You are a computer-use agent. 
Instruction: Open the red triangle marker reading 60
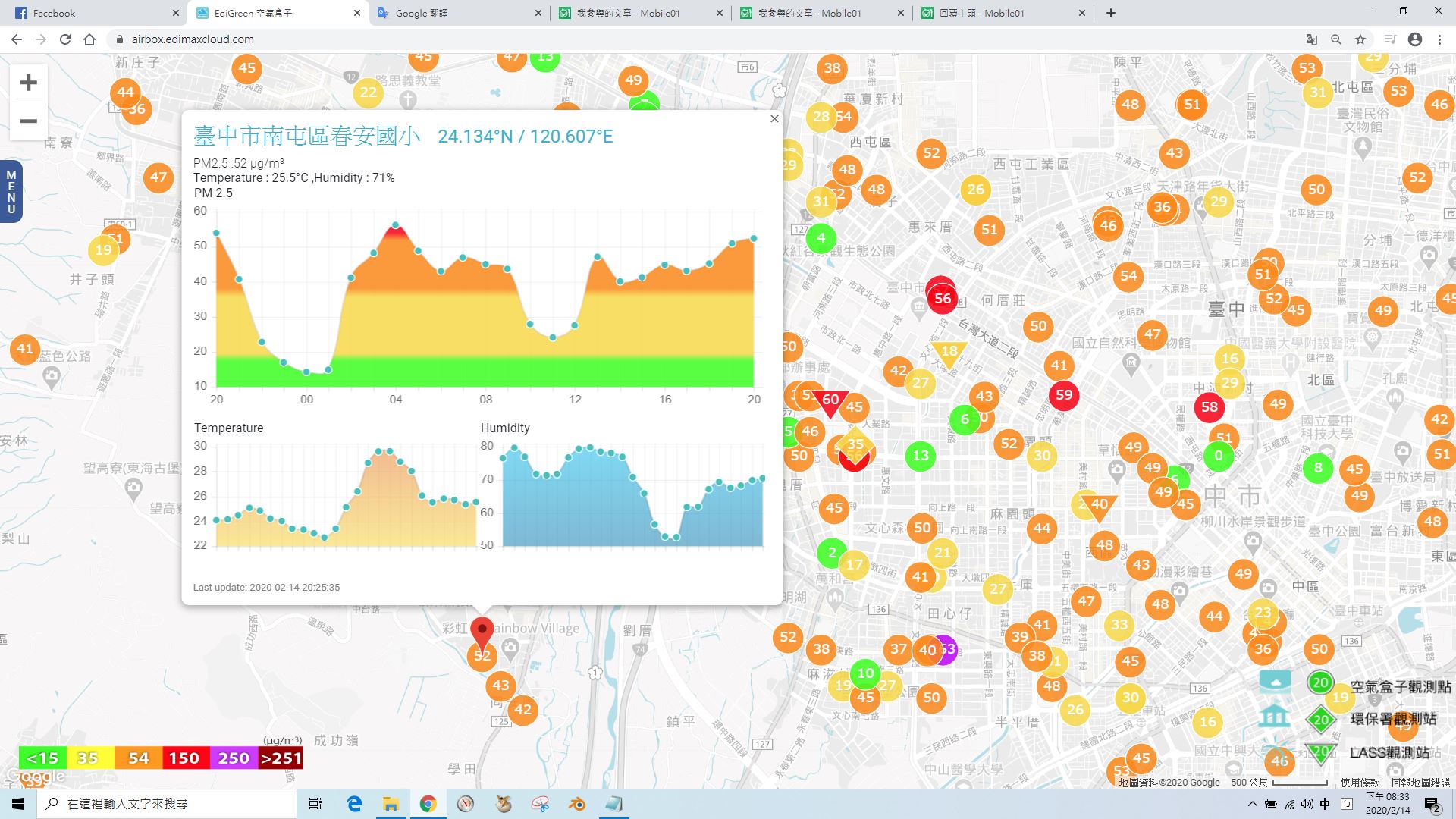831,402
